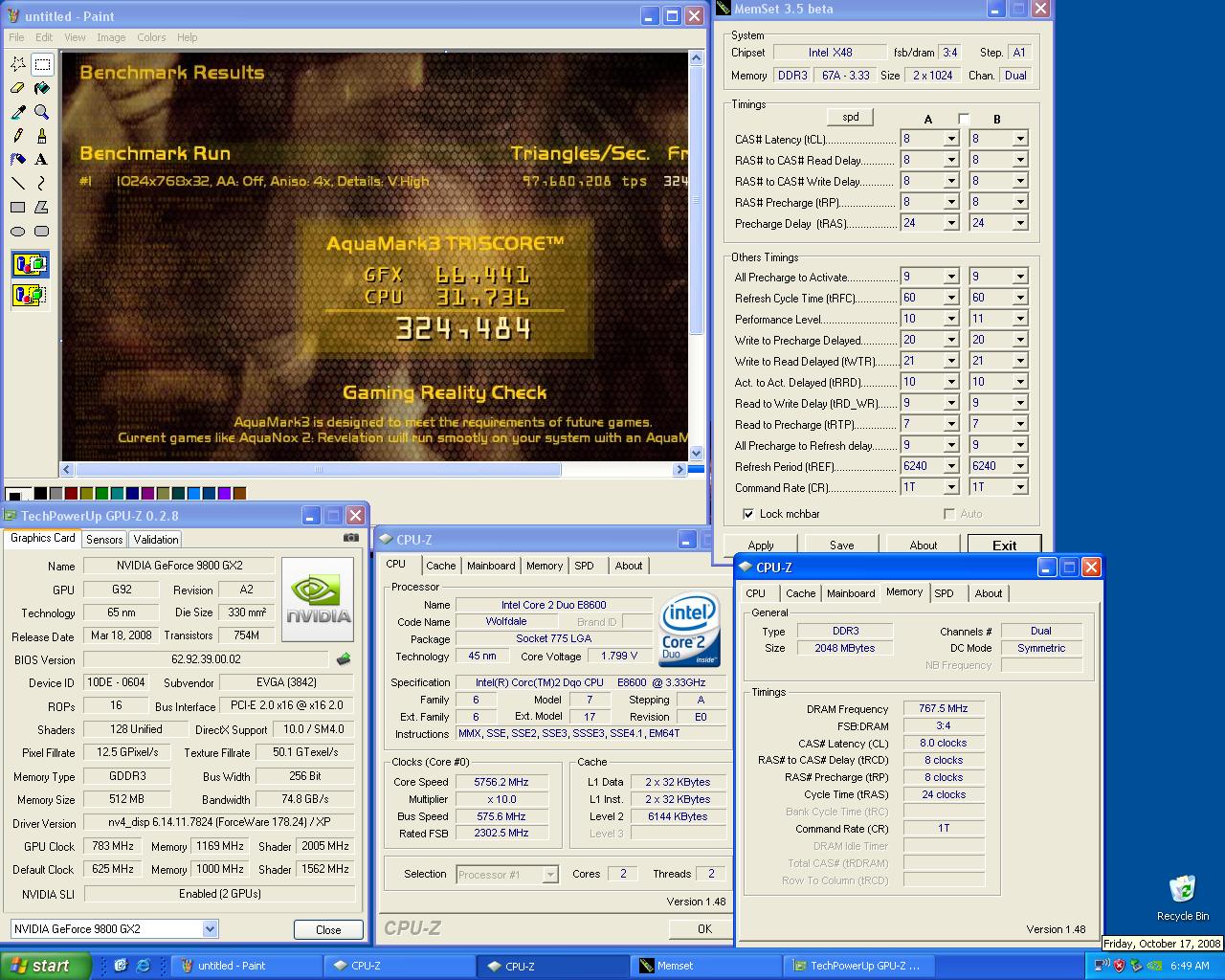This screenshot has width=1225, height=980.
Task: Open the Image menu in Paint
Action: (111, 37)
